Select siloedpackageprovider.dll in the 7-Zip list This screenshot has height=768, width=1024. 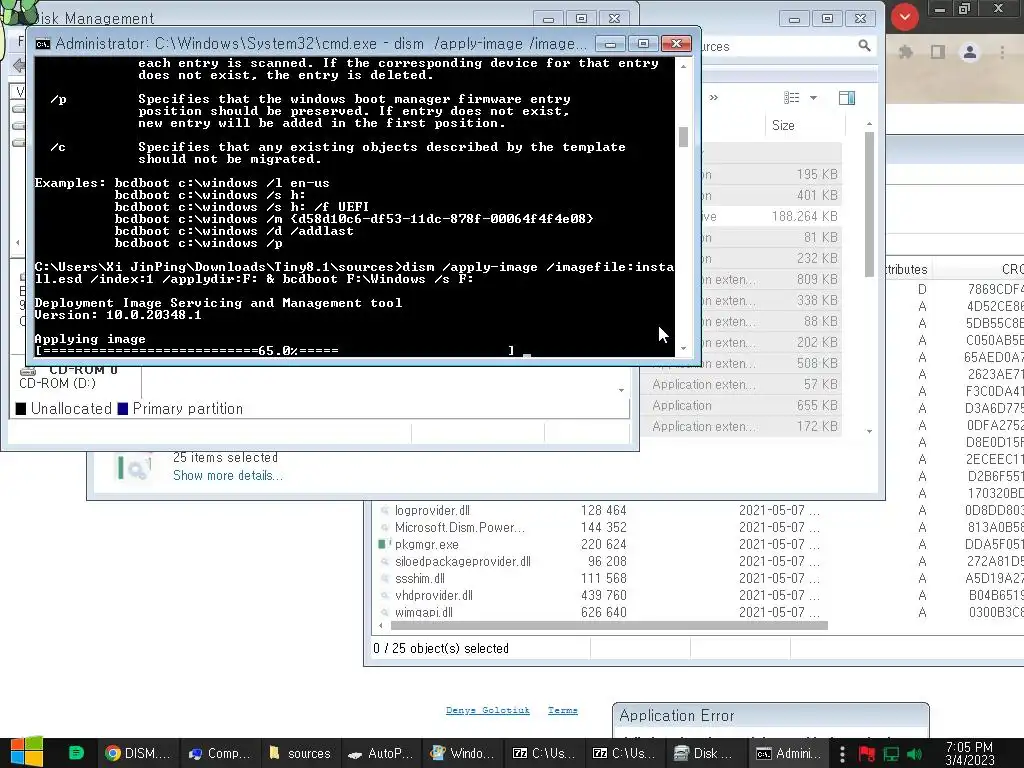coord(462,561)
